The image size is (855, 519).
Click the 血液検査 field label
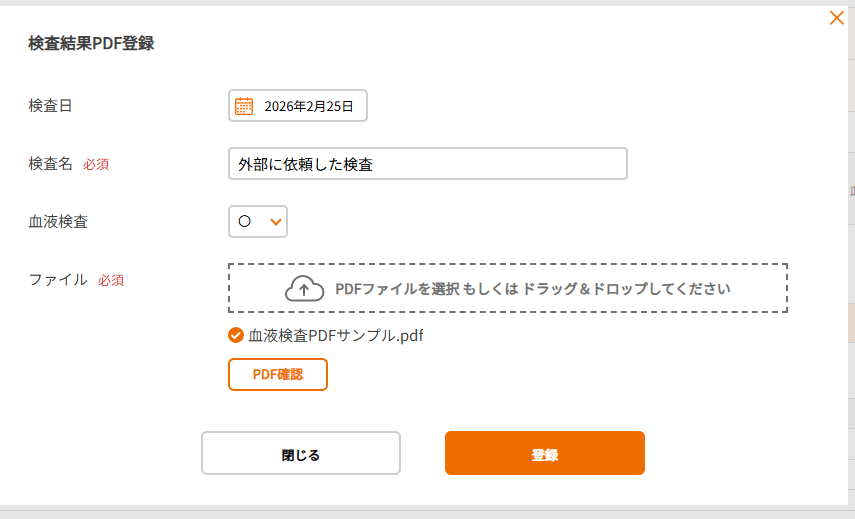58,222
